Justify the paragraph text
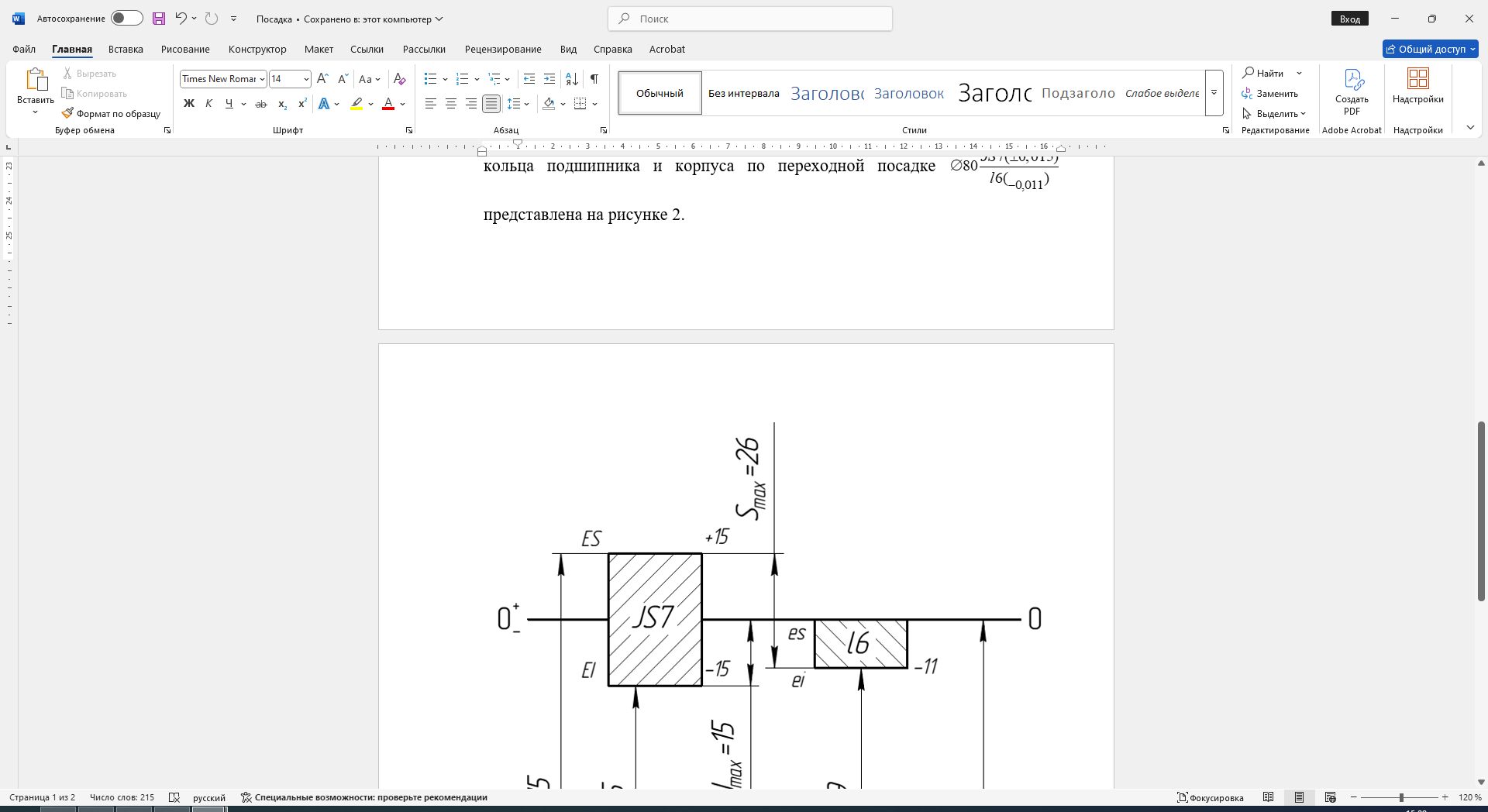1488x812 pixels. coord(491,104)
